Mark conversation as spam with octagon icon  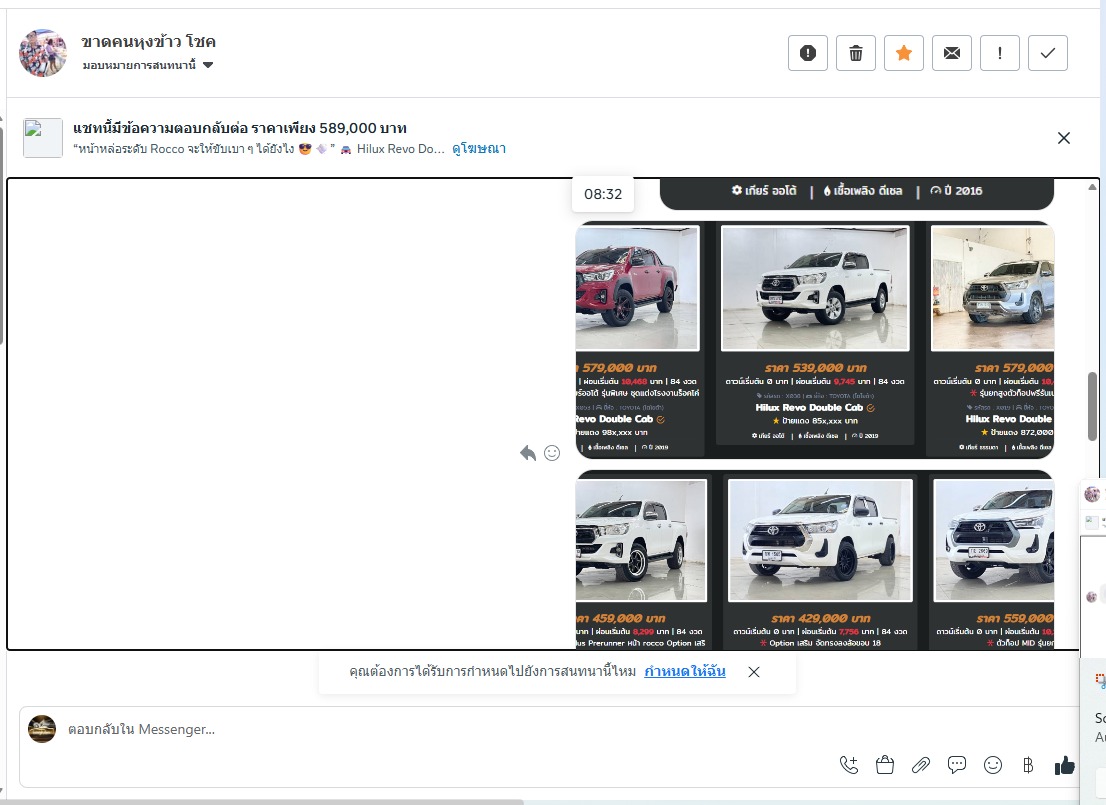(807, 53)
